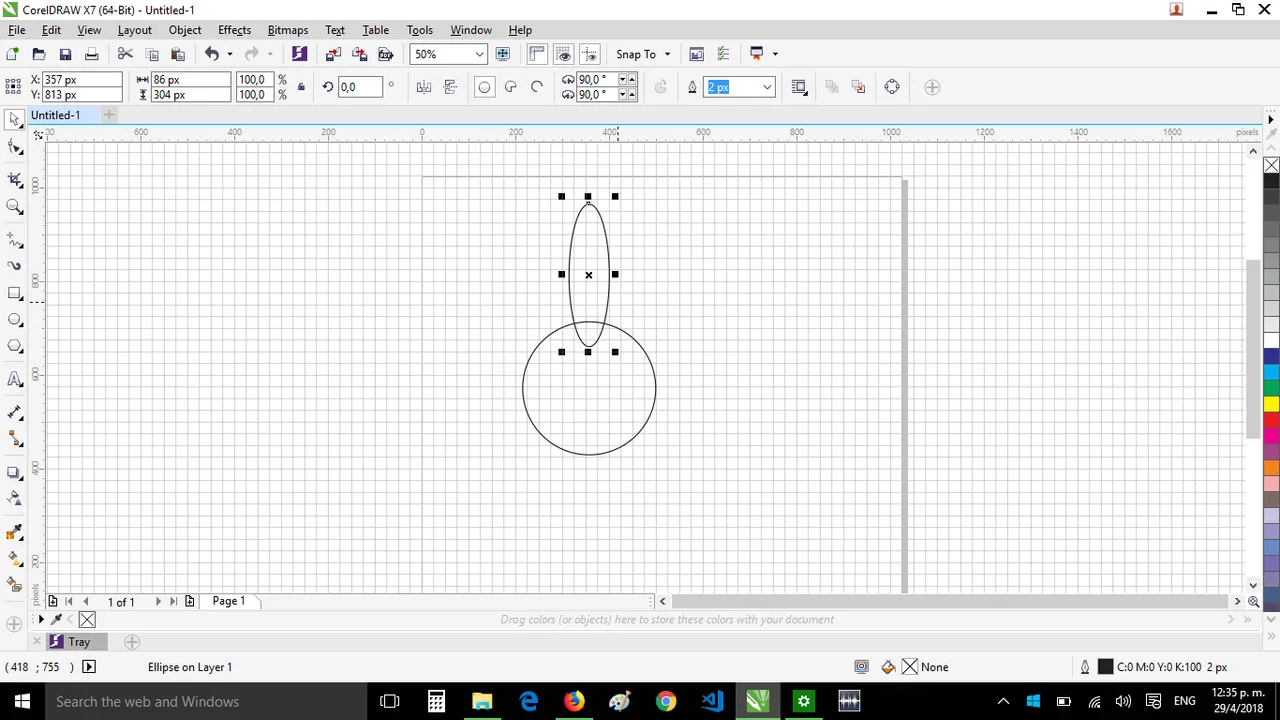The width and height of the screenshot is (1280, 720).
Task: Select the Shape edit tool
Action: [15, 148]
